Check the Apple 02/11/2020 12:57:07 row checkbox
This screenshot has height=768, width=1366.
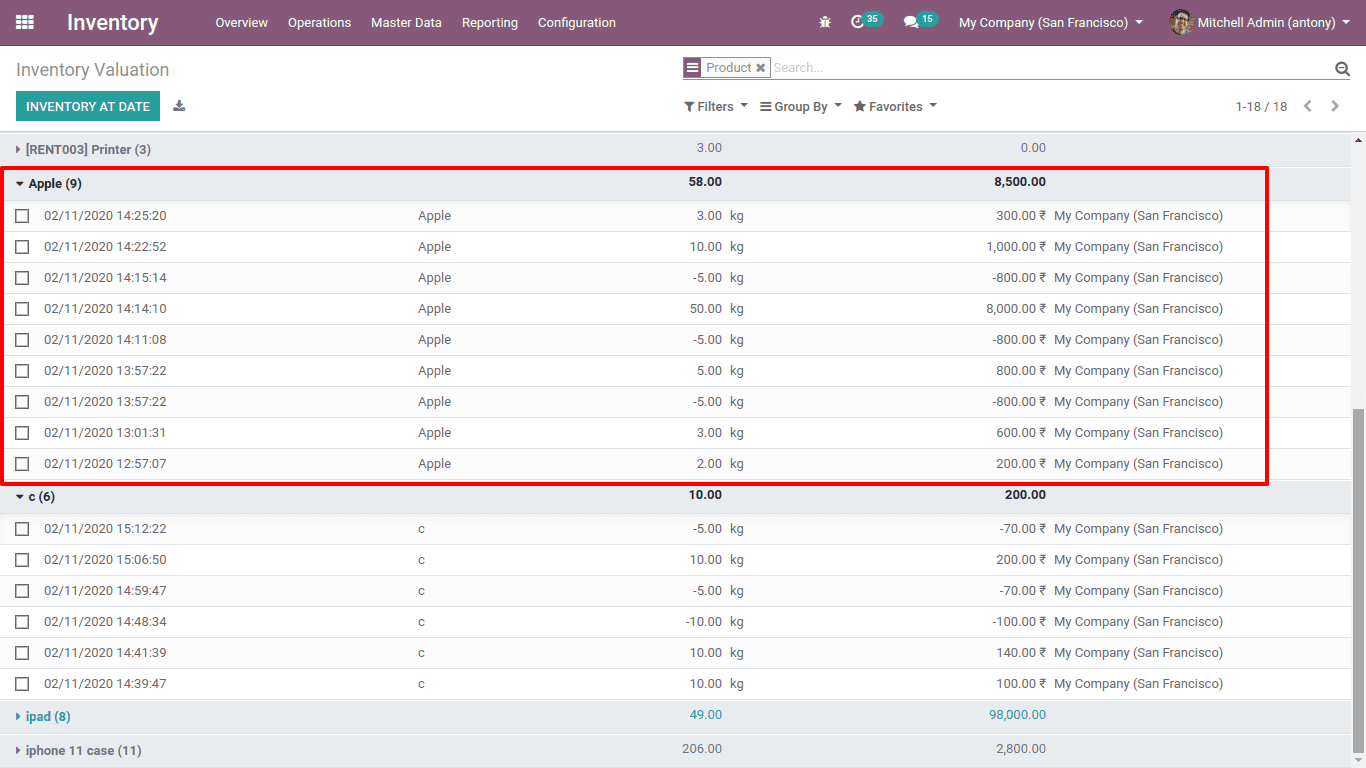[22, 464]
